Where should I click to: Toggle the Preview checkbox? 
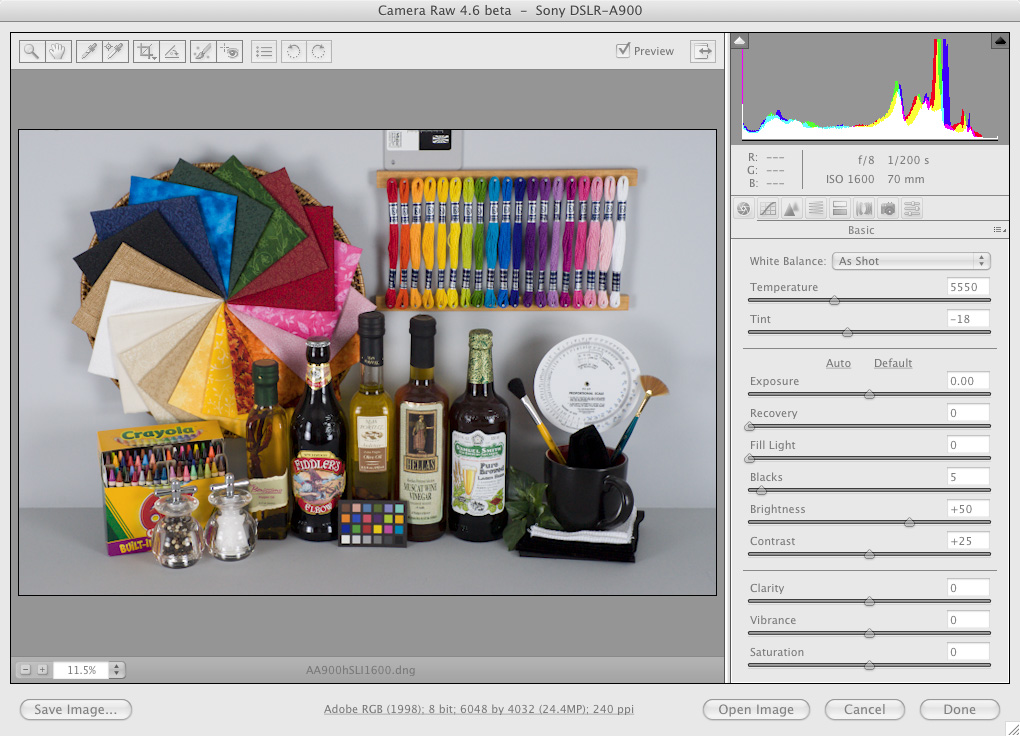pos(624,51)
